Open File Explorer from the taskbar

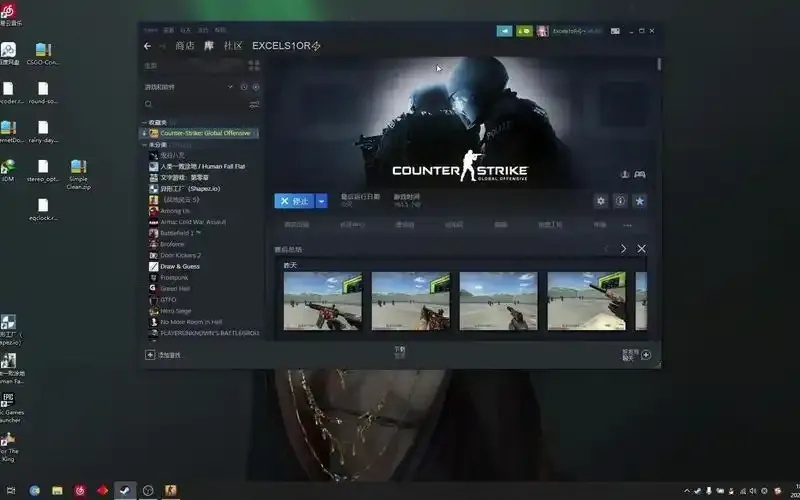pos(57,490)
